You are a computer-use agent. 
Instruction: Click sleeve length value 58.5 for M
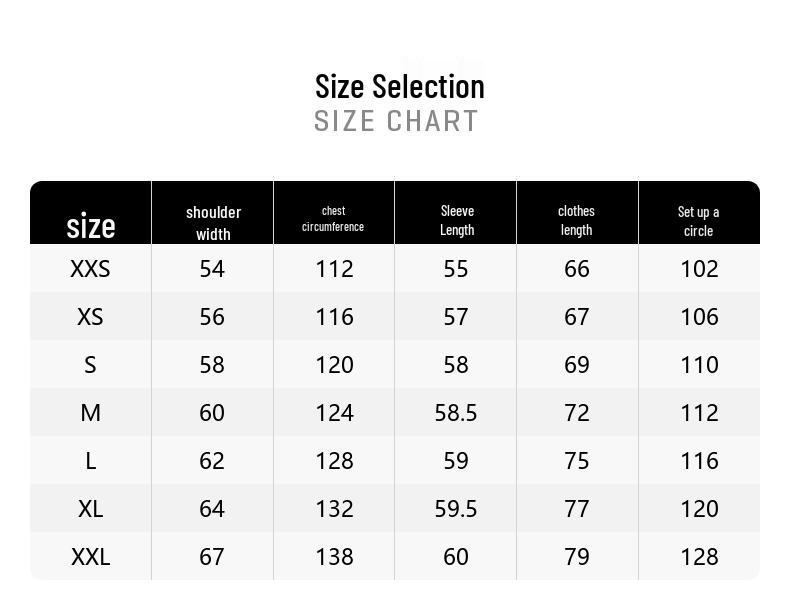point(456,413)
